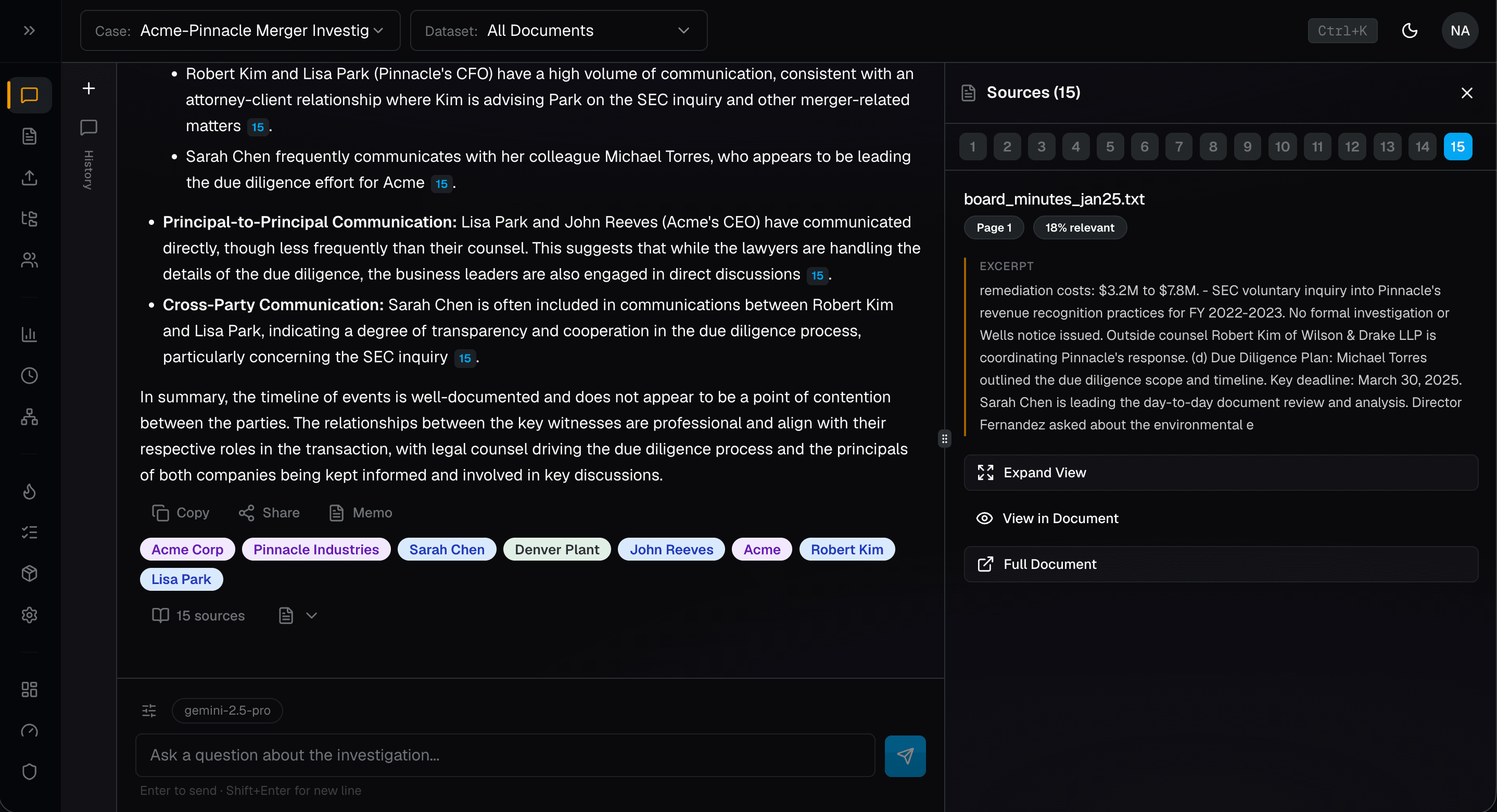Click the Denver Plant entity tag
Screen dimensions: 1497x812
pos(557,549)
